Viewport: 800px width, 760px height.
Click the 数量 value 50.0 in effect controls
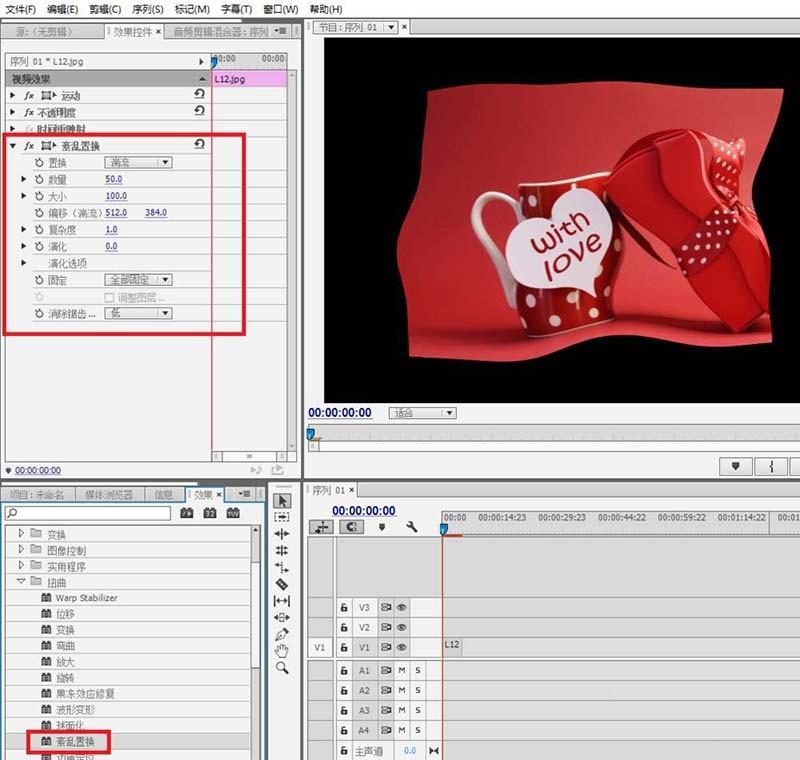(116, 180)
